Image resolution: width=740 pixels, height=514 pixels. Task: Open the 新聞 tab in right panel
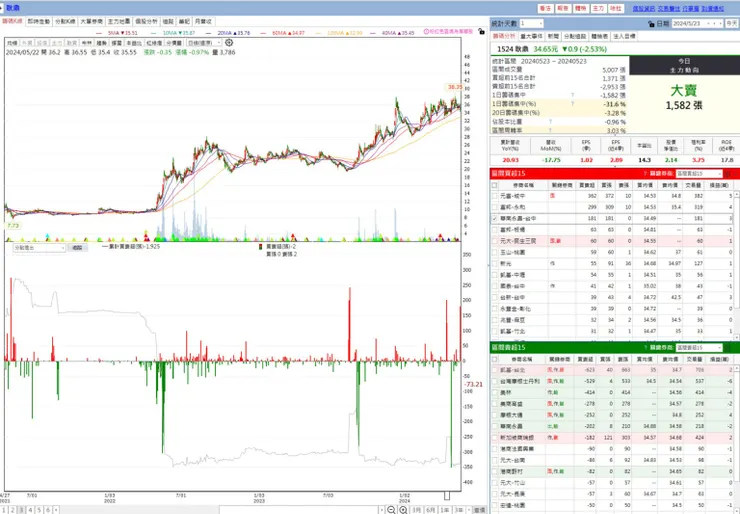point(553,36)
